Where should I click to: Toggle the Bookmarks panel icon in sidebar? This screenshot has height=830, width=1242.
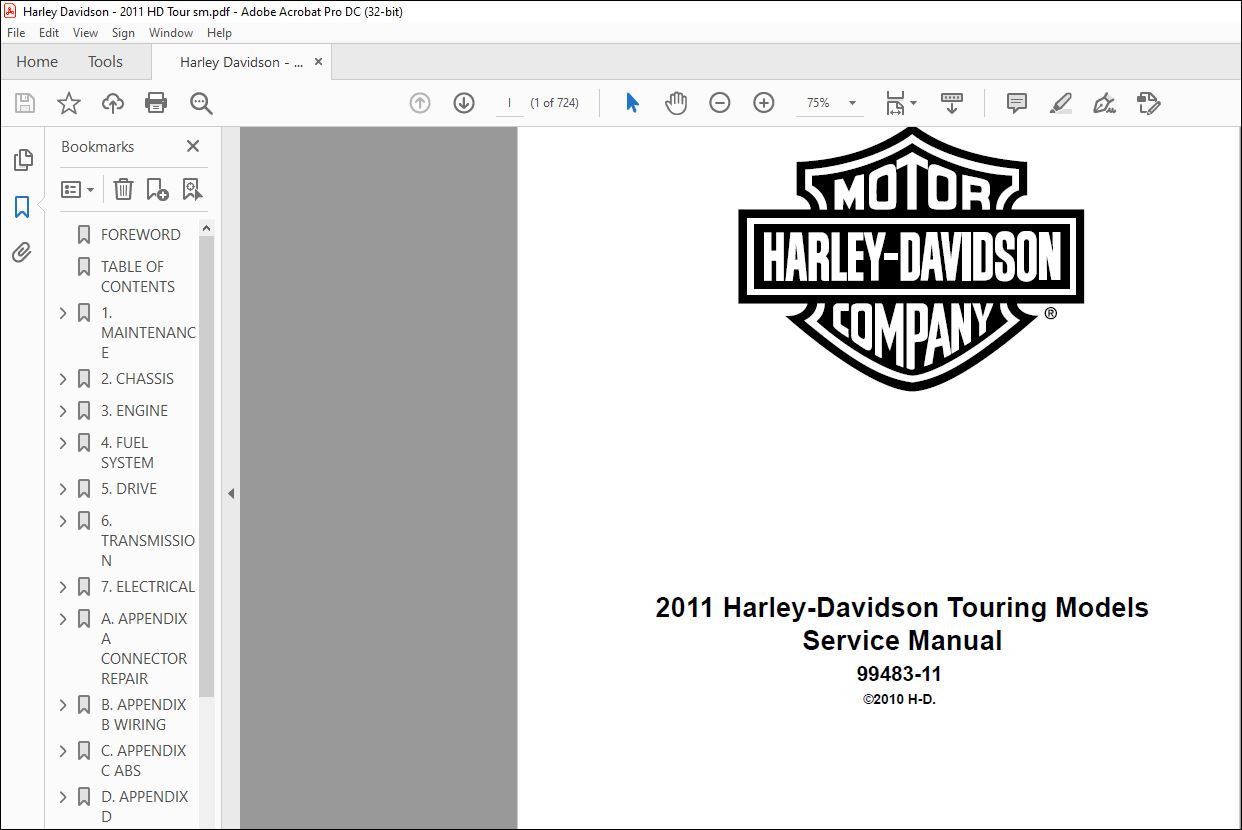pyautogui.click(x=22, y=207)
